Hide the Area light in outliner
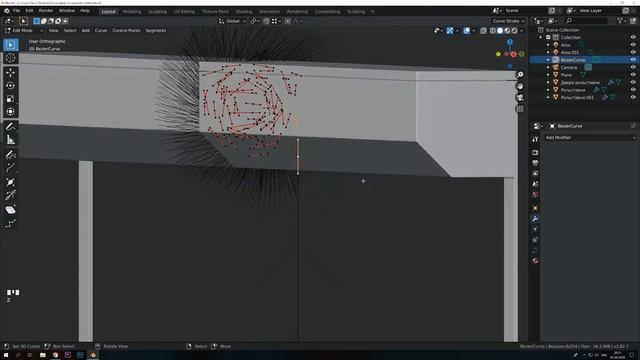This screenshot has height=360, width=640. point(633,45)
